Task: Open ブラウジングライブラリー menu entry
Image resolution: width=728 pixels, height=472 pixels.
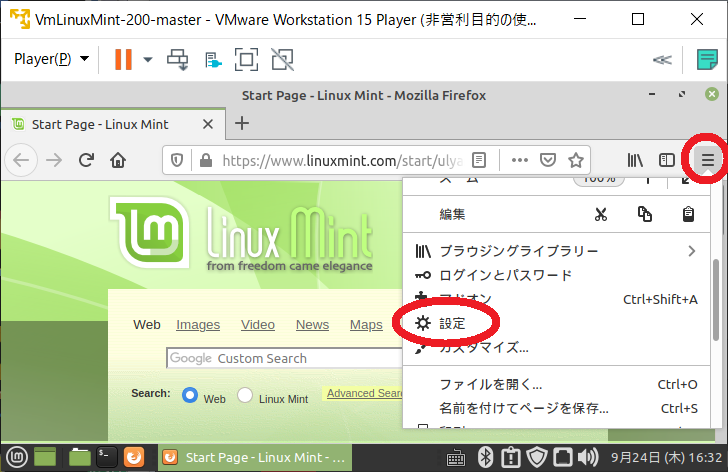Action: pyautogui.click(x=556, y=251)
